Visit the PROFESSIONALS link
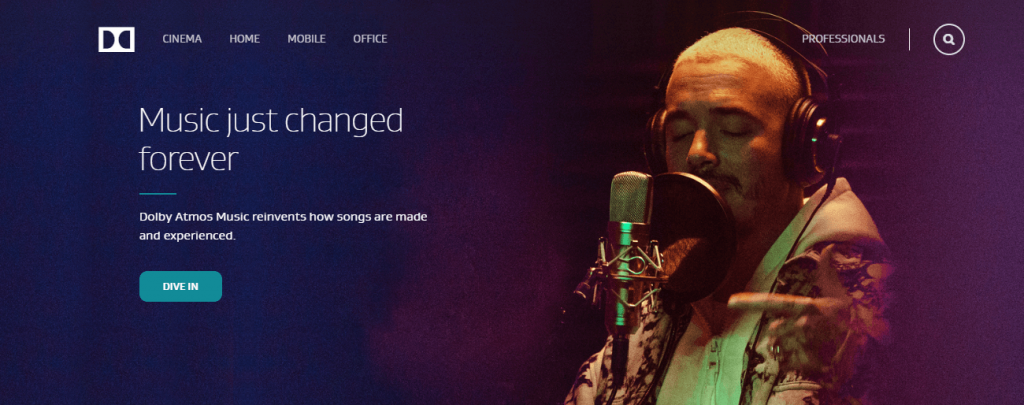1024x405 pixels. pos(843,39)
